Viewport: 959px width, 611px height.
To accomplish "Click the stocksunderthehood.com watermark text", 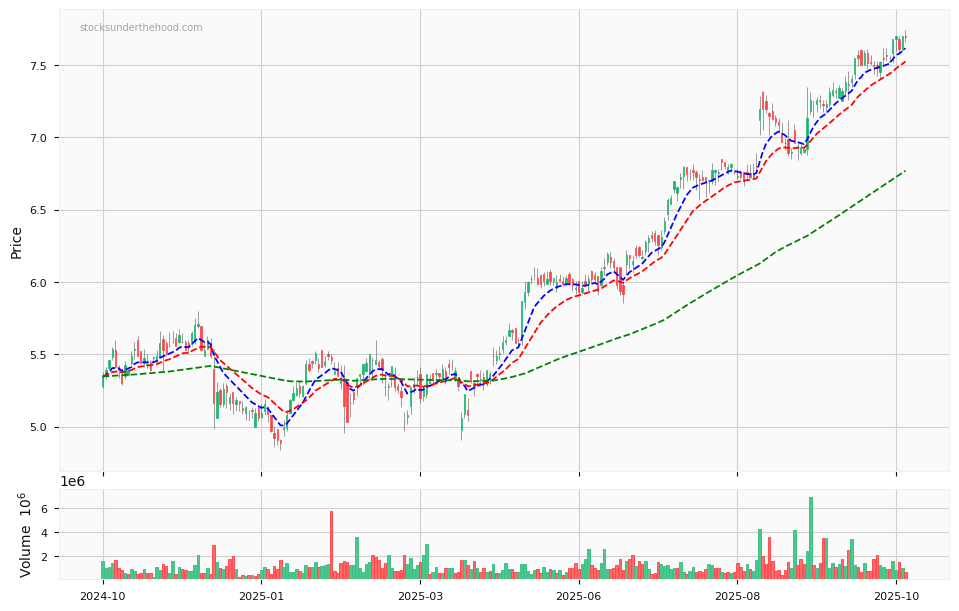I will [141, 28].
